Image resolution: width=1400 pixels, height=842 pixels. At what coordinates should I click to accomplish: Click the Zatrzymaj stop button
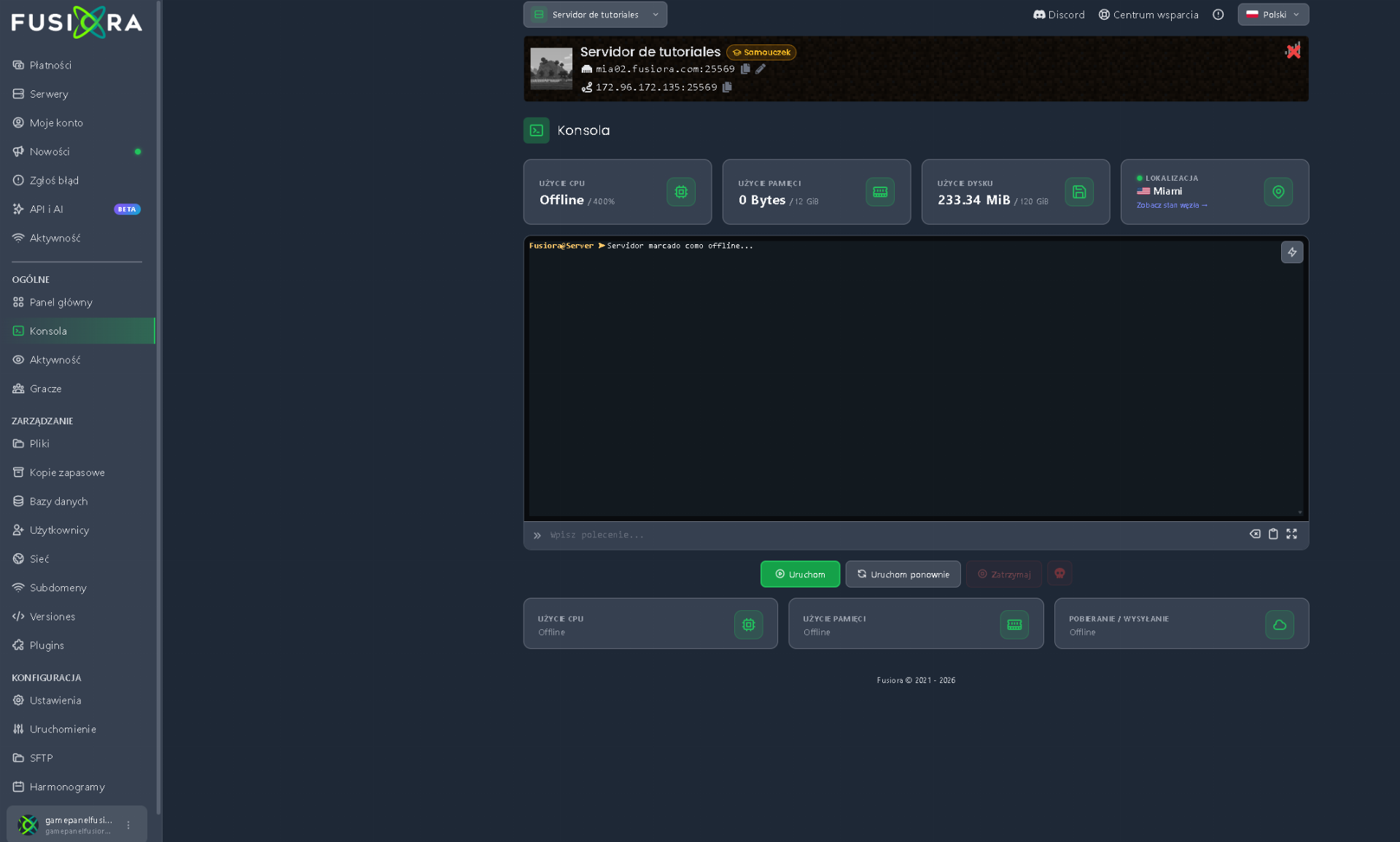[x=1004, y=574]
